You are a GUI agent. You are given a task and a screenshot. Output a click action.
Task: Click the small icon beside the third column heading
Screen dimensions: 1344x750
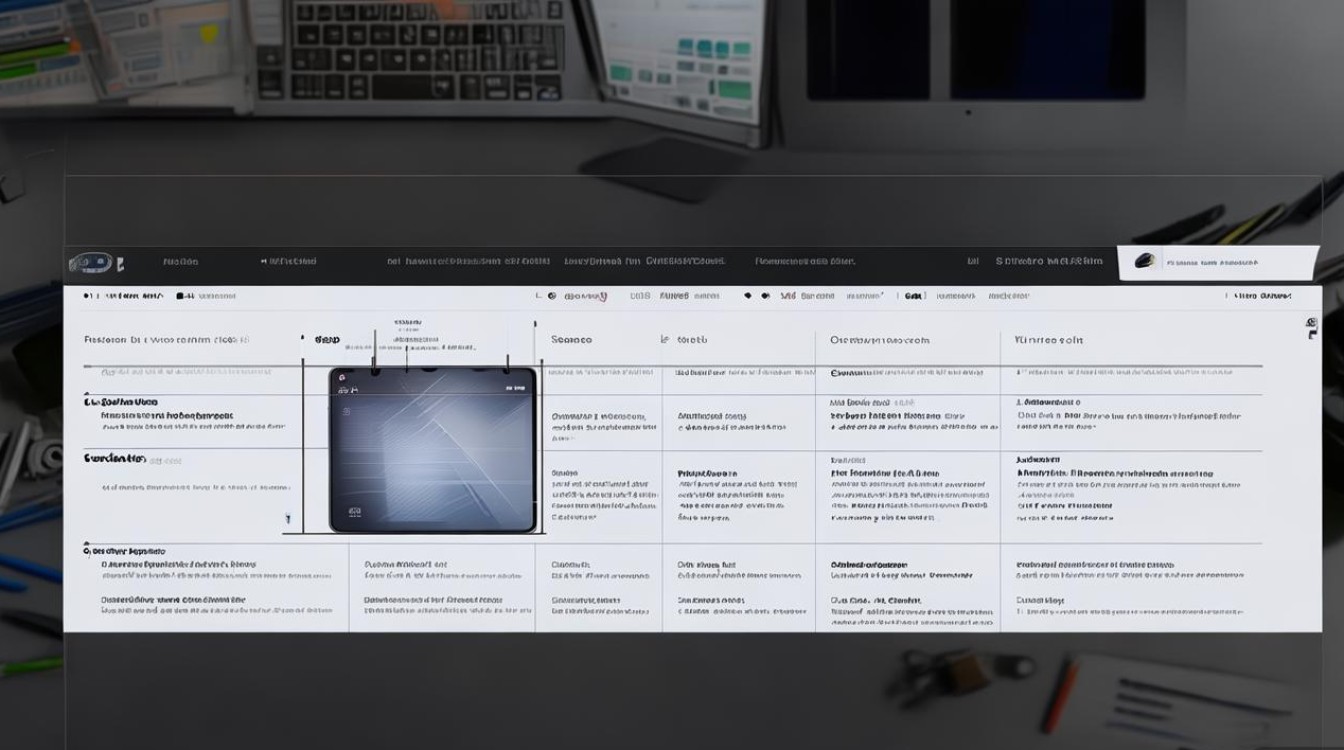[x=665, y=340]
